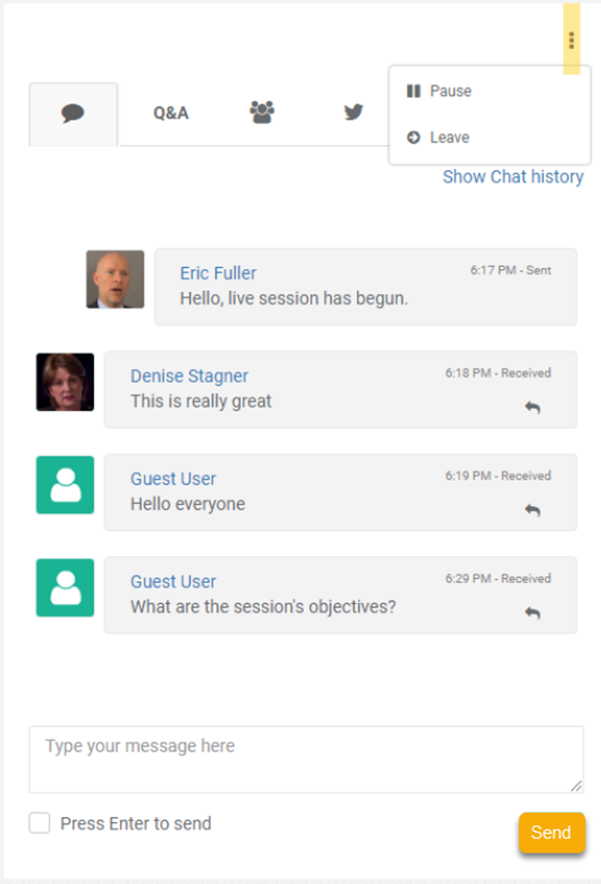Click the second Guest User avatar icon
This screenshot has height=884, width=601.
coord(65,588)
